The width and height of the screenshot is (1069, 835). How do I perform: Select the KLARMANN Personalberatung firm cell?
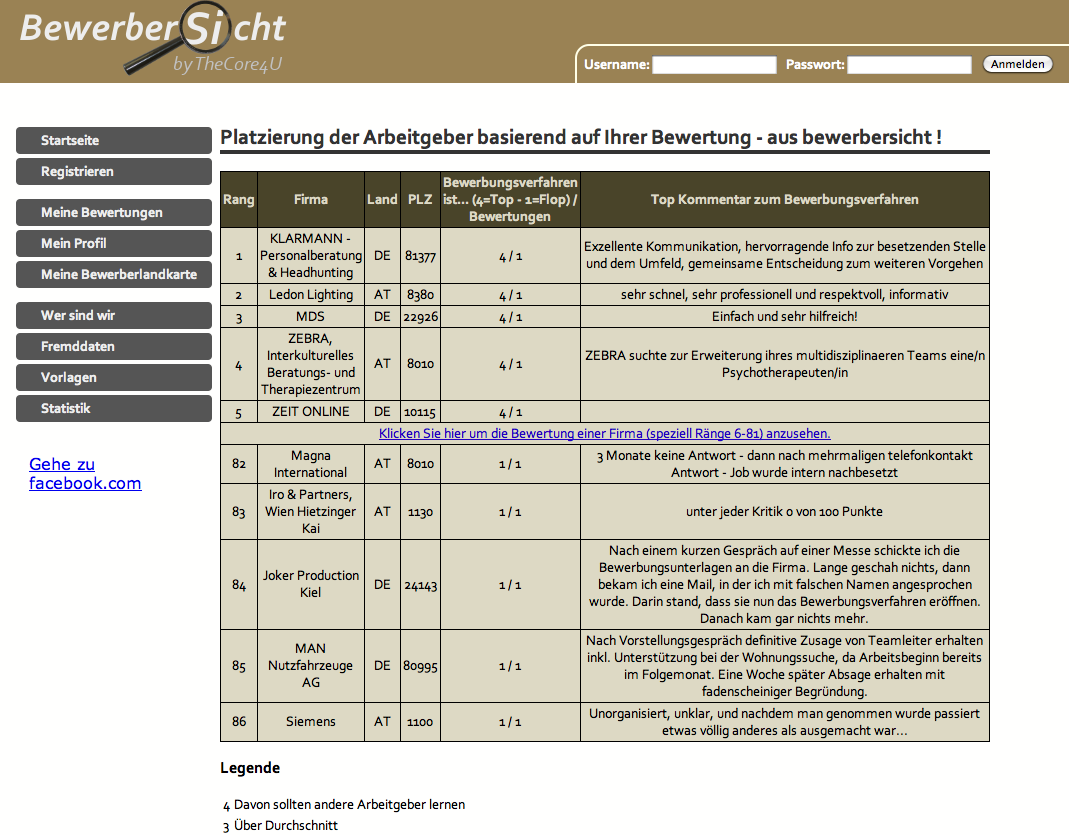(x=311, y=256)
